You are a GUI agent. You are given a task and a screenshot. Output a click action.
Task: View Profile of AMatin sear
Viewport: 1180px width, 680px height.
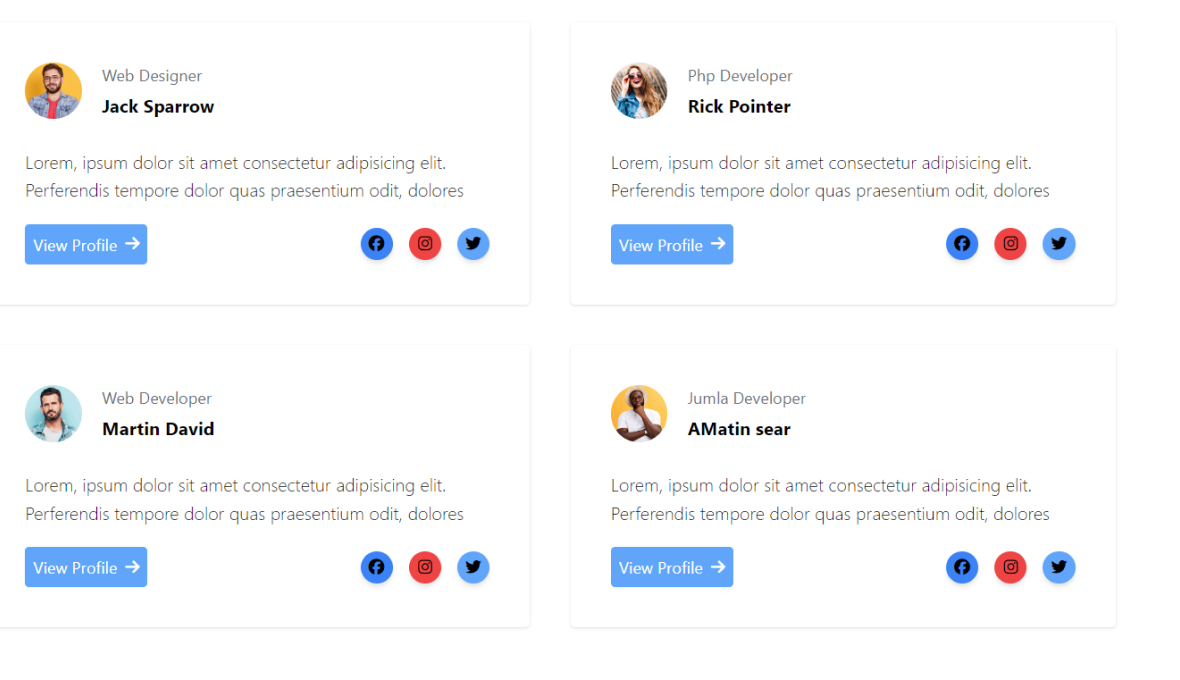672,567
